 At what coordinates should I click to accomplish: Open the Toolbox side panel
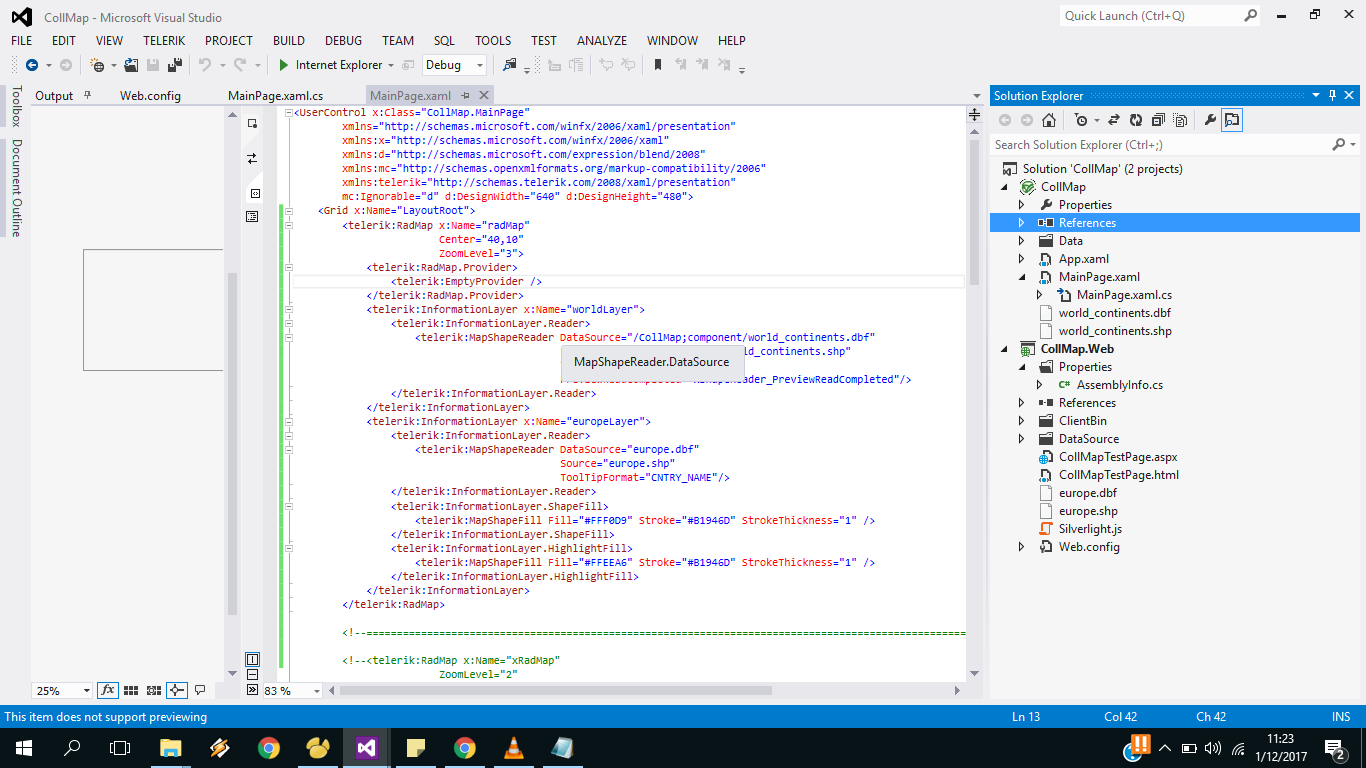[x=16, y=106]
